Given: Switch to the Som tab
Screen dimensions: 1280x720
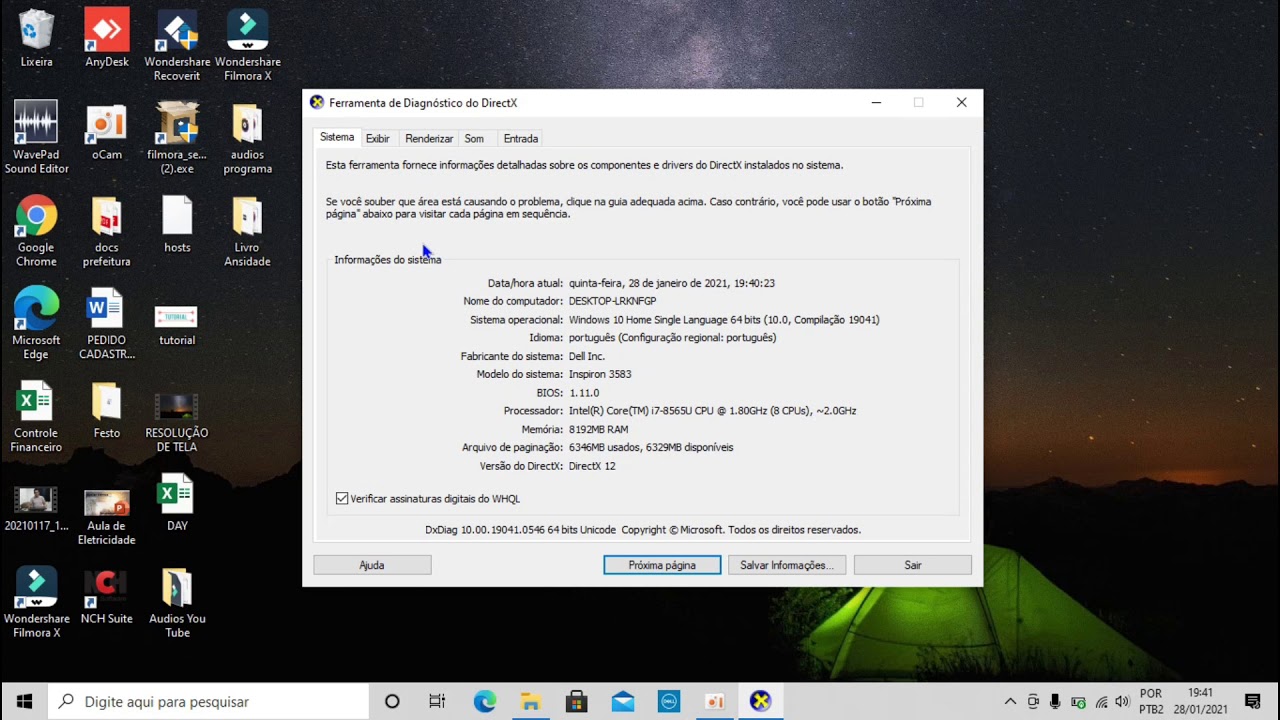Looking at the screenshot, I should (474, 138).
